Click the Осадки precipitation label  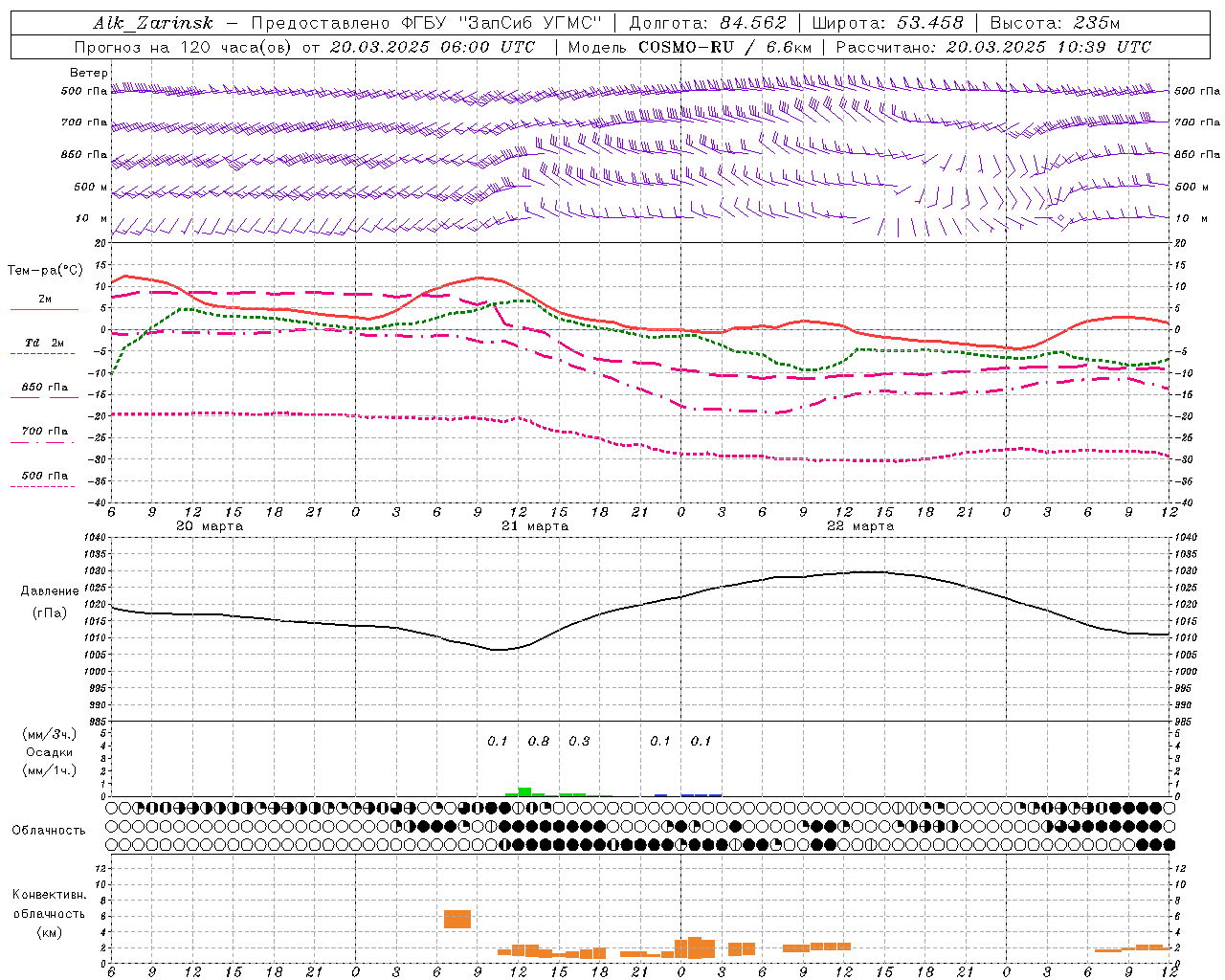click(x=50, y=752)
